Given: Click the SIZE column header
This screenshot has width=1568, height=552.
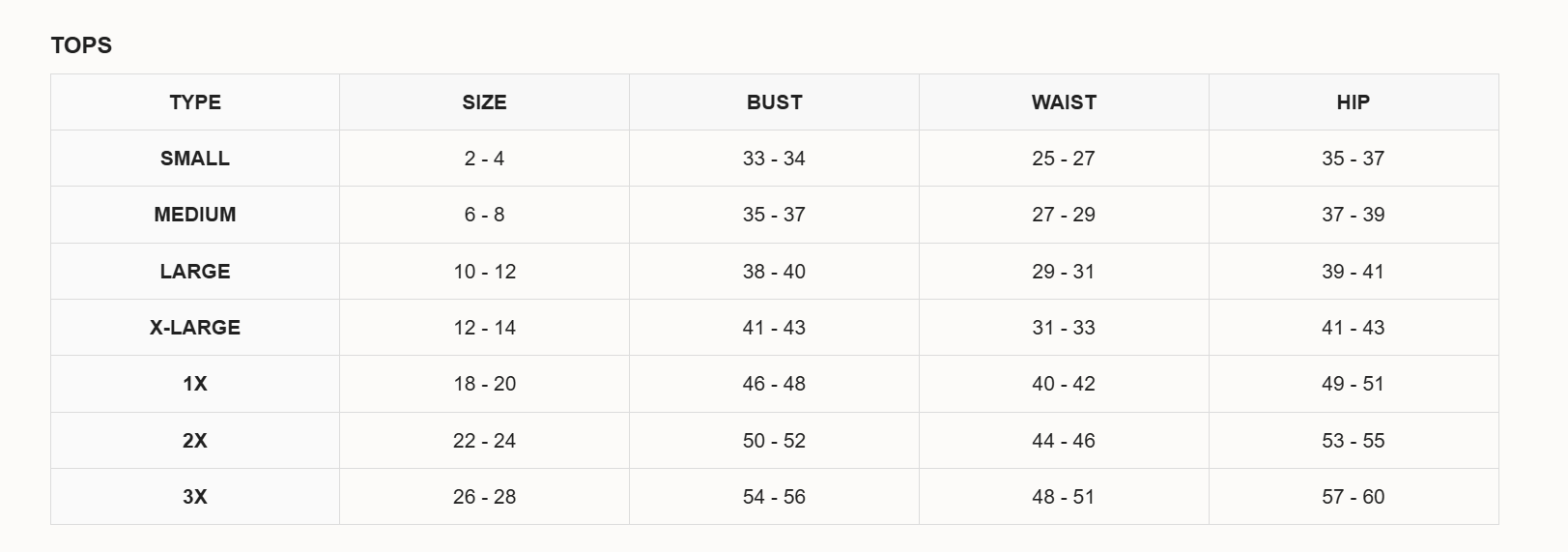Looking at the screenshot, I should tap(484, 102).
